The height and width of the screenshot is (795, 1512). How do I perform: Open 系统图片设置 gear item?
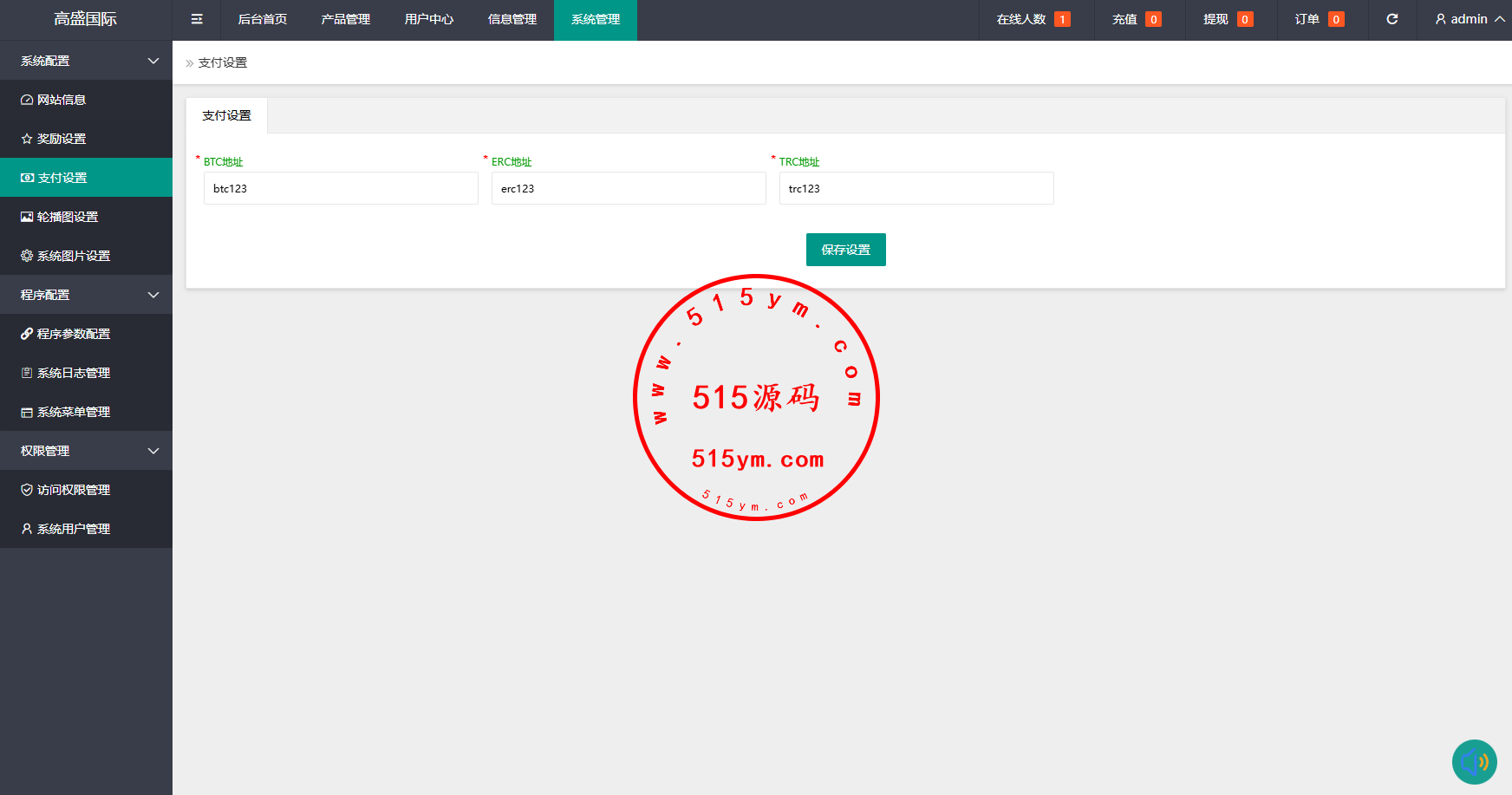click(74, 256)
